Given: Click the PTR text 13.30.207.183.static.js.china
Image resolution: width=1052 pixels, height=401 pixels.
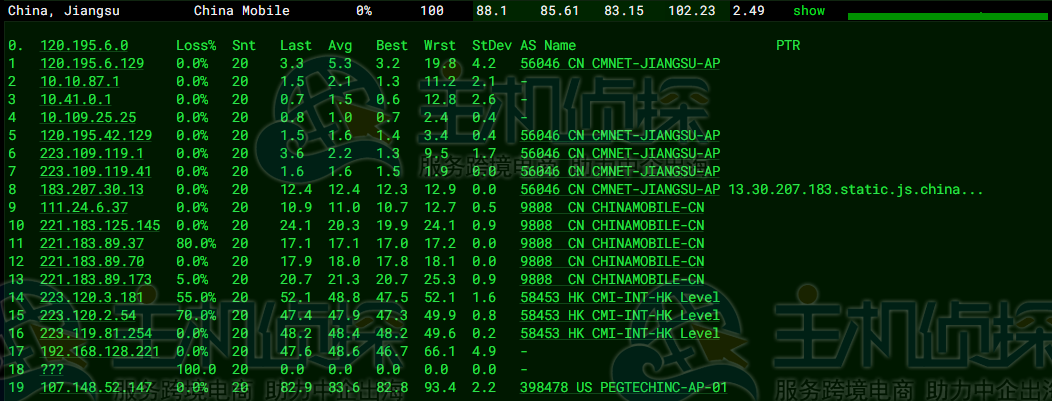Looking at the screenshot, I should (856, 190).
